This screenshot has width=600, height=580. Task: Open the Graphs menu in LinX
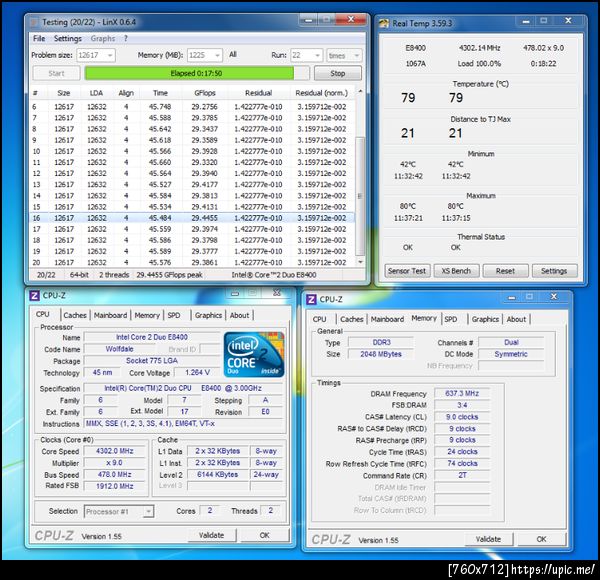[103, 38]
